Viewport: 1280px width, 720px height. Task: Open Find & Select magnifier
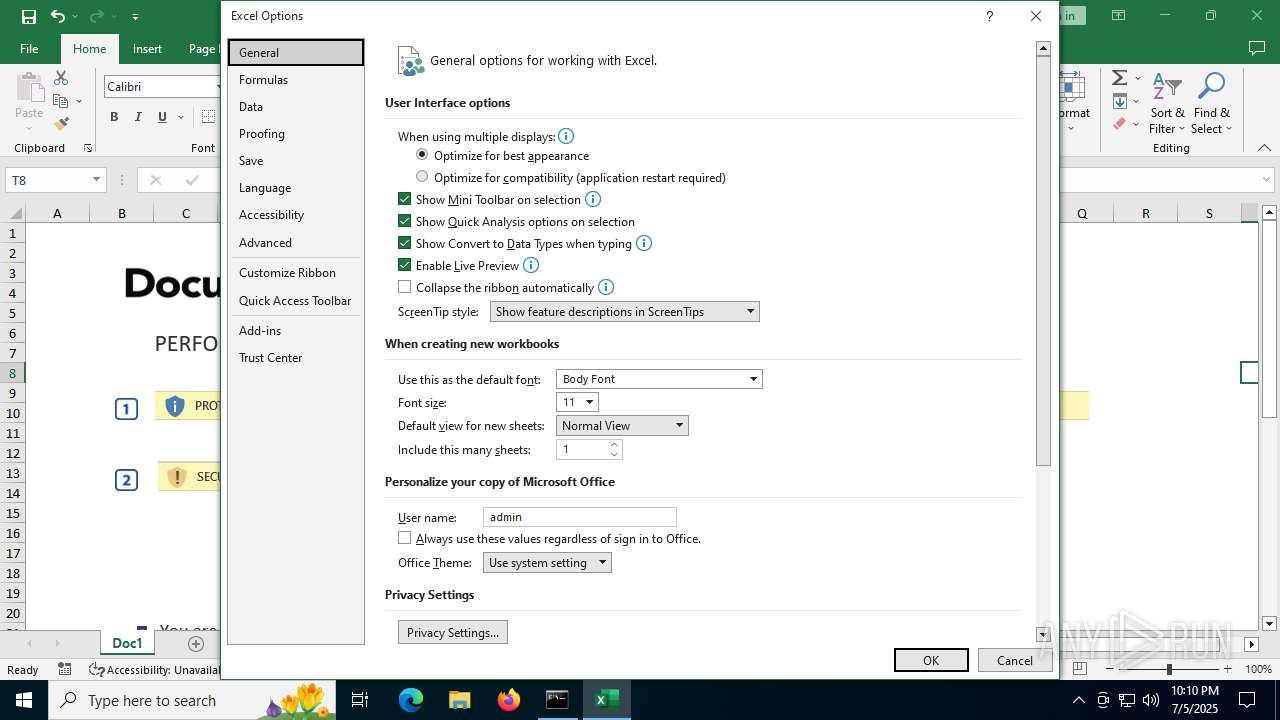(x=1212, y=103)
